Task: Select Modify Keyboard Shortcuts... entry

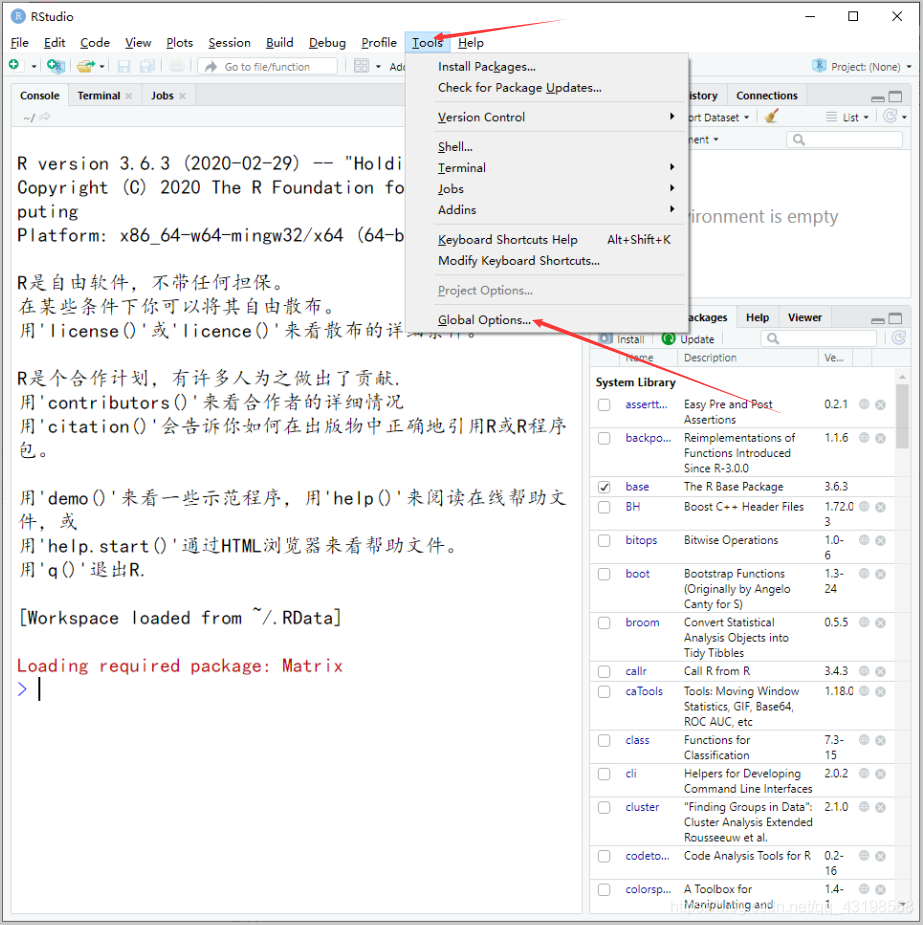Action: coord(518,261)
